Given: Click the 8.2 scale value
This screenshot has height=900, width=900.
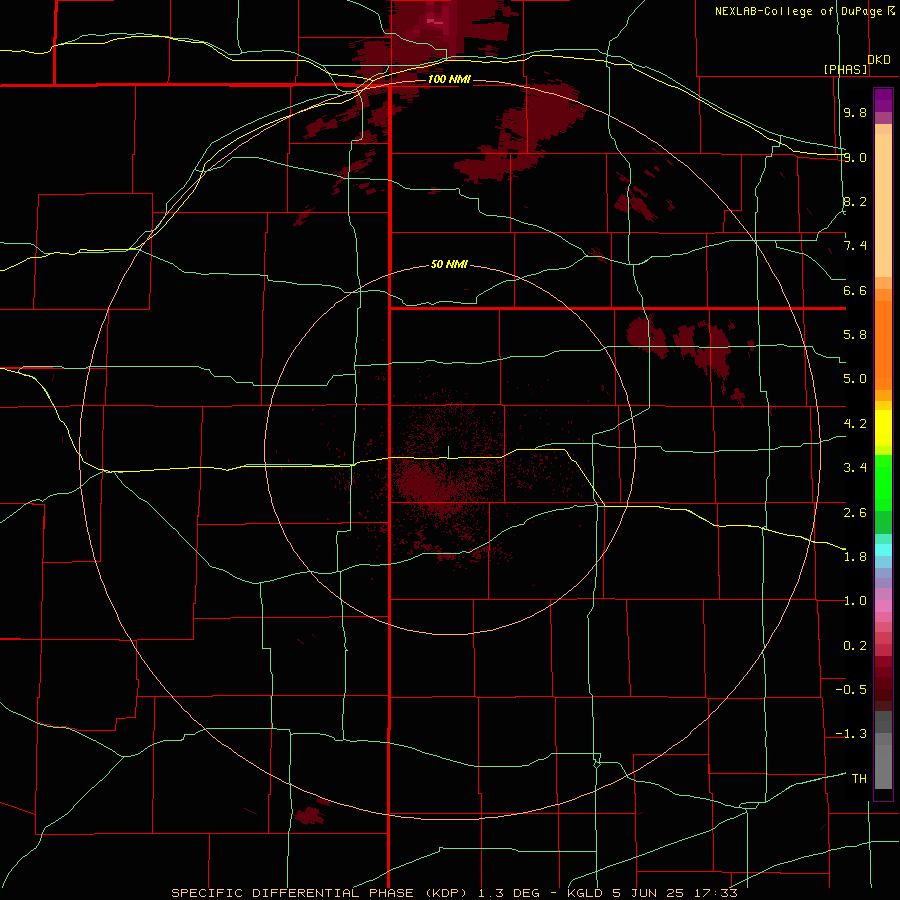Looking at the screenshot, I should (855, 201).
